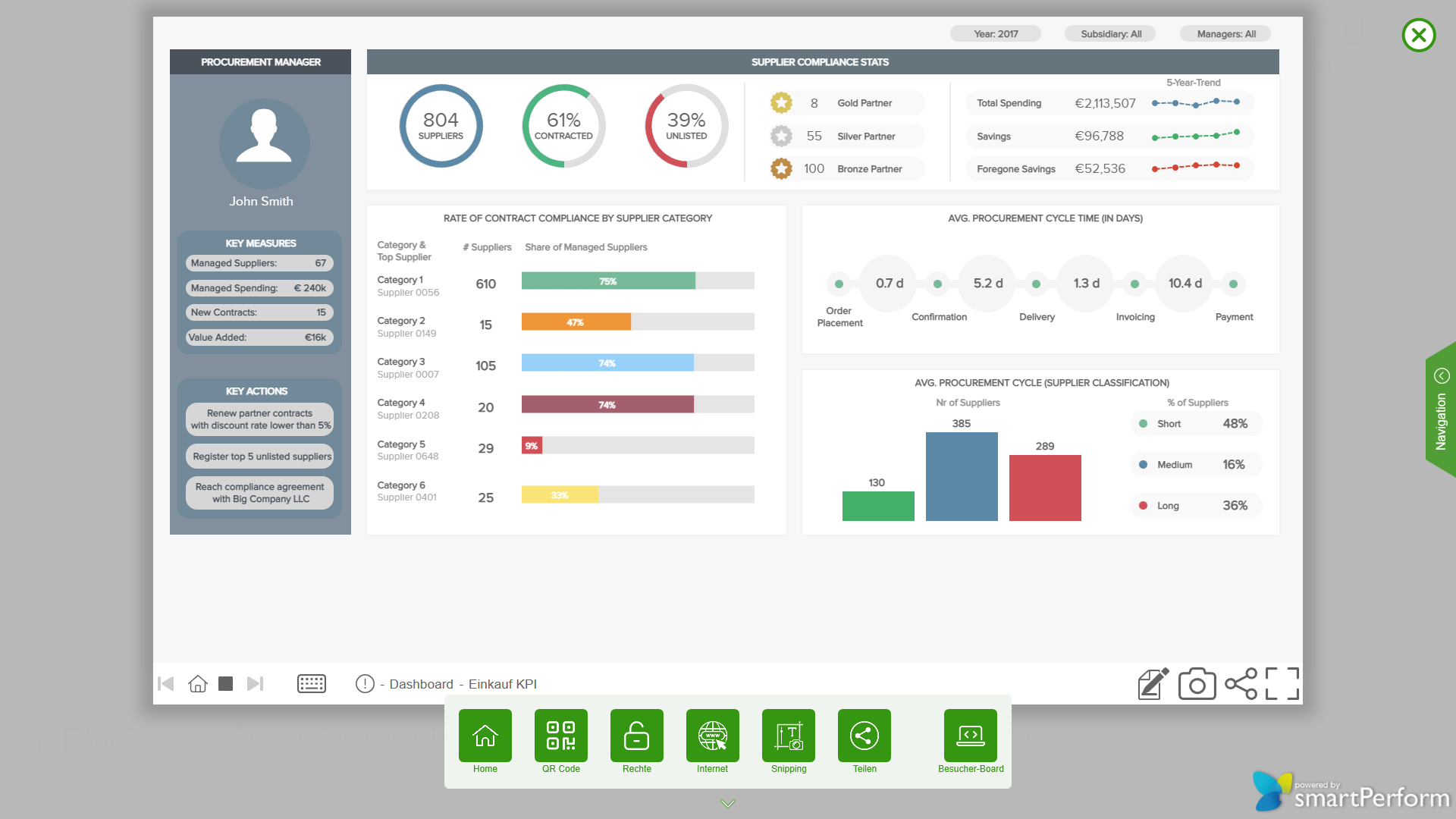The height and width of the screenshot is (819, 1456).
Task: Open the Internet browser icon
Action: [712, 736]
